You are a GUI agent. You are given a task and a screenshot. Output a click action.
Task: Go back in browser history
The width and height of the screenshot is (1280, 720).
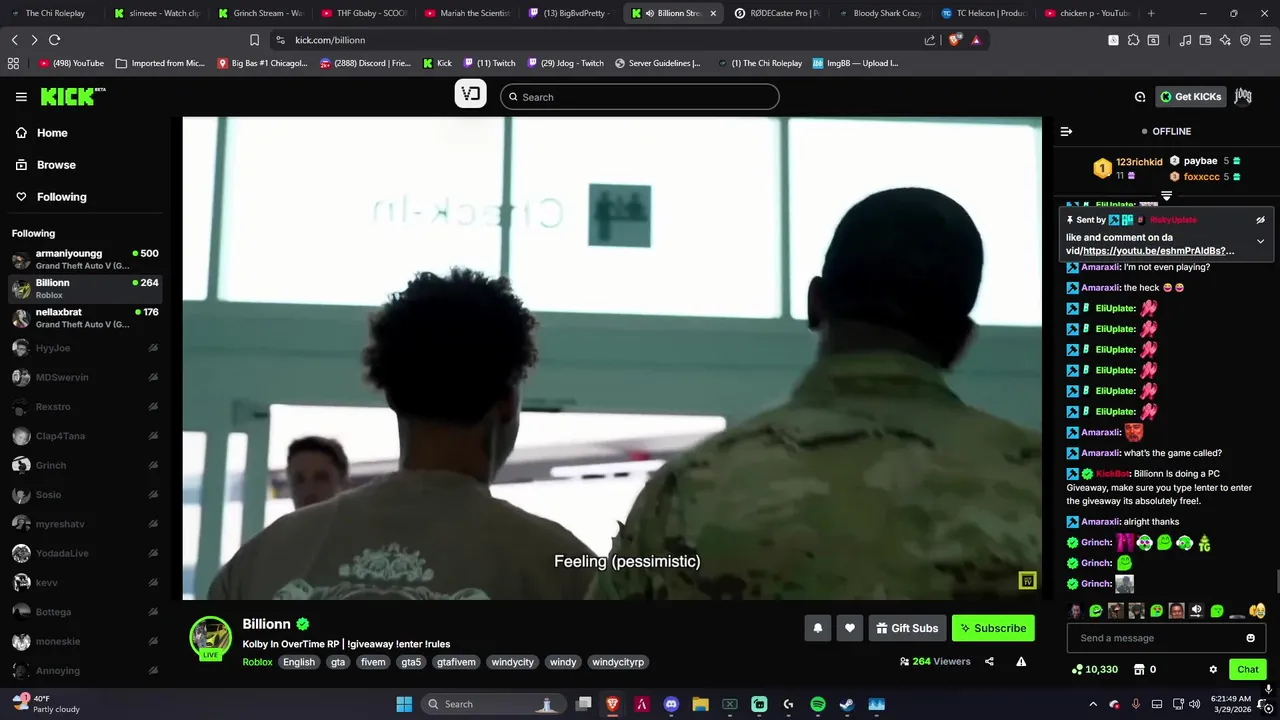14,40
